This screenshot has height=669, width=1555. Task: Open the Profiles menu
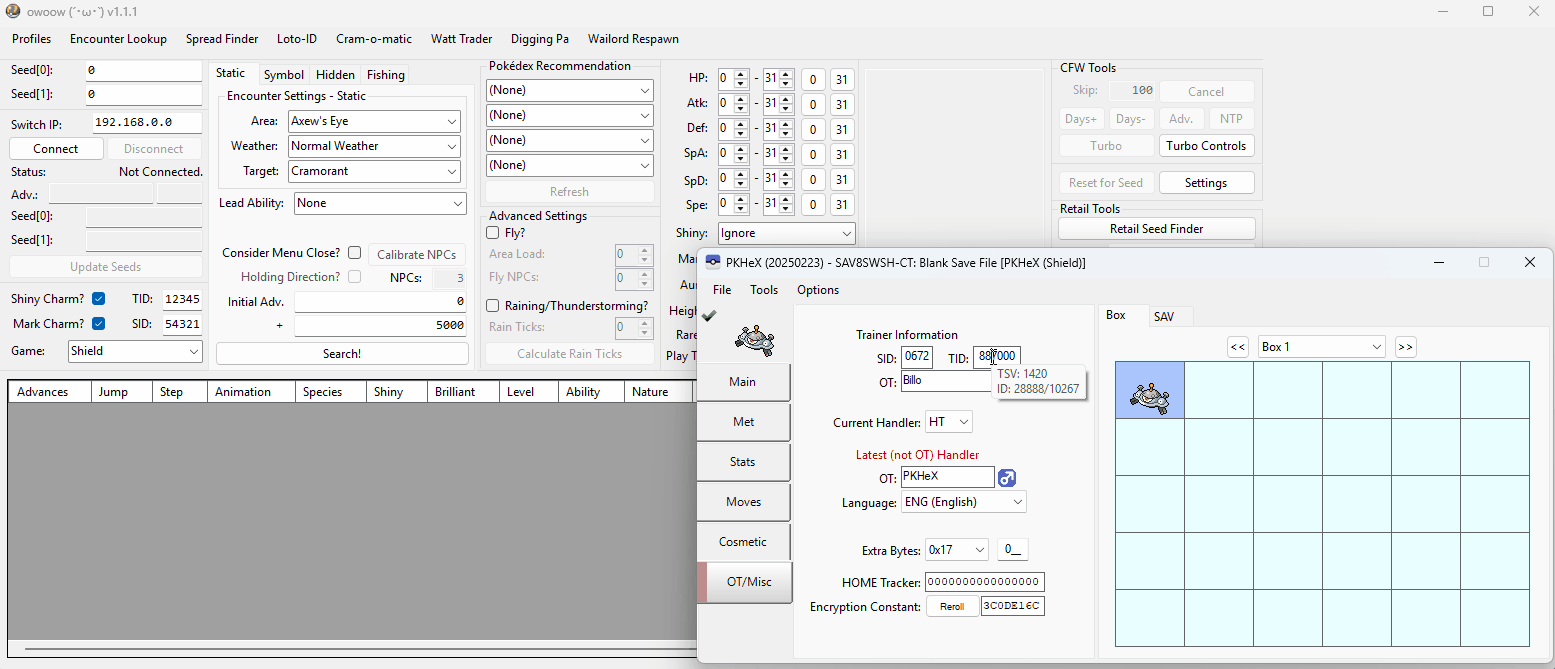32,39
